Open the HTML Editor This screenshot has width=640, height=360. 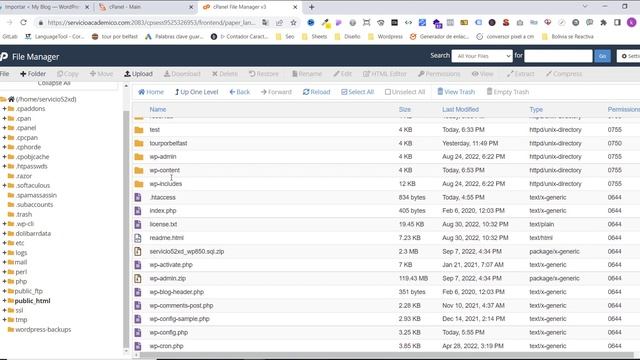click(384, 74)
